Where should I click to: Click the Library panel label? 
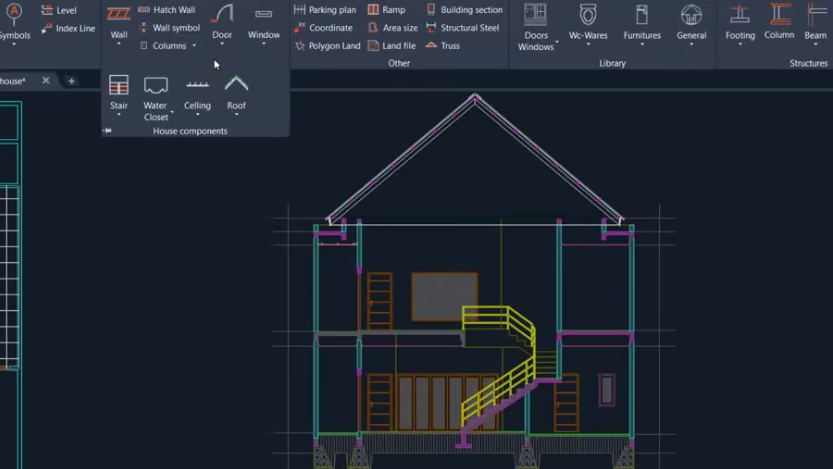tap(612, 63)
